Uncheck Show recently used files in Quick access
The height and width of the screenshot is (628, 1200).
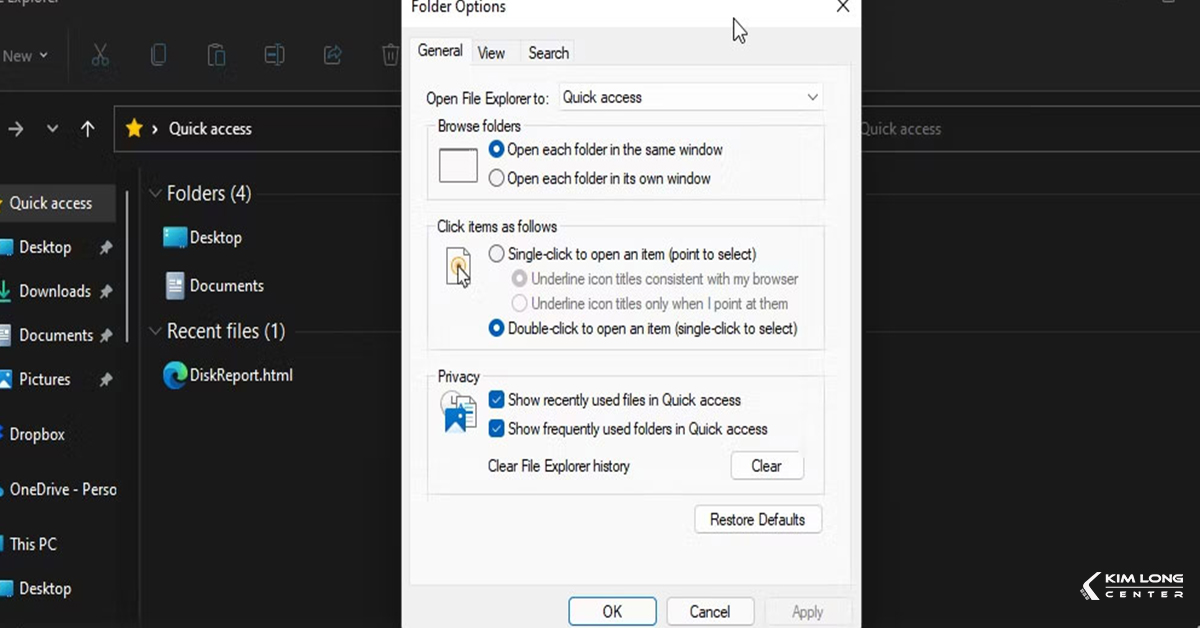point(496,400)
